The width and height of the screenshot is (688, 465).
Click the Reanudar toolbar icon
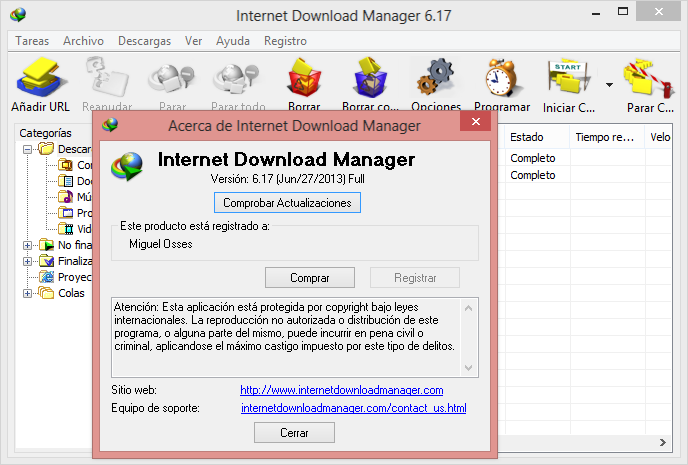(x=107, y=77)
